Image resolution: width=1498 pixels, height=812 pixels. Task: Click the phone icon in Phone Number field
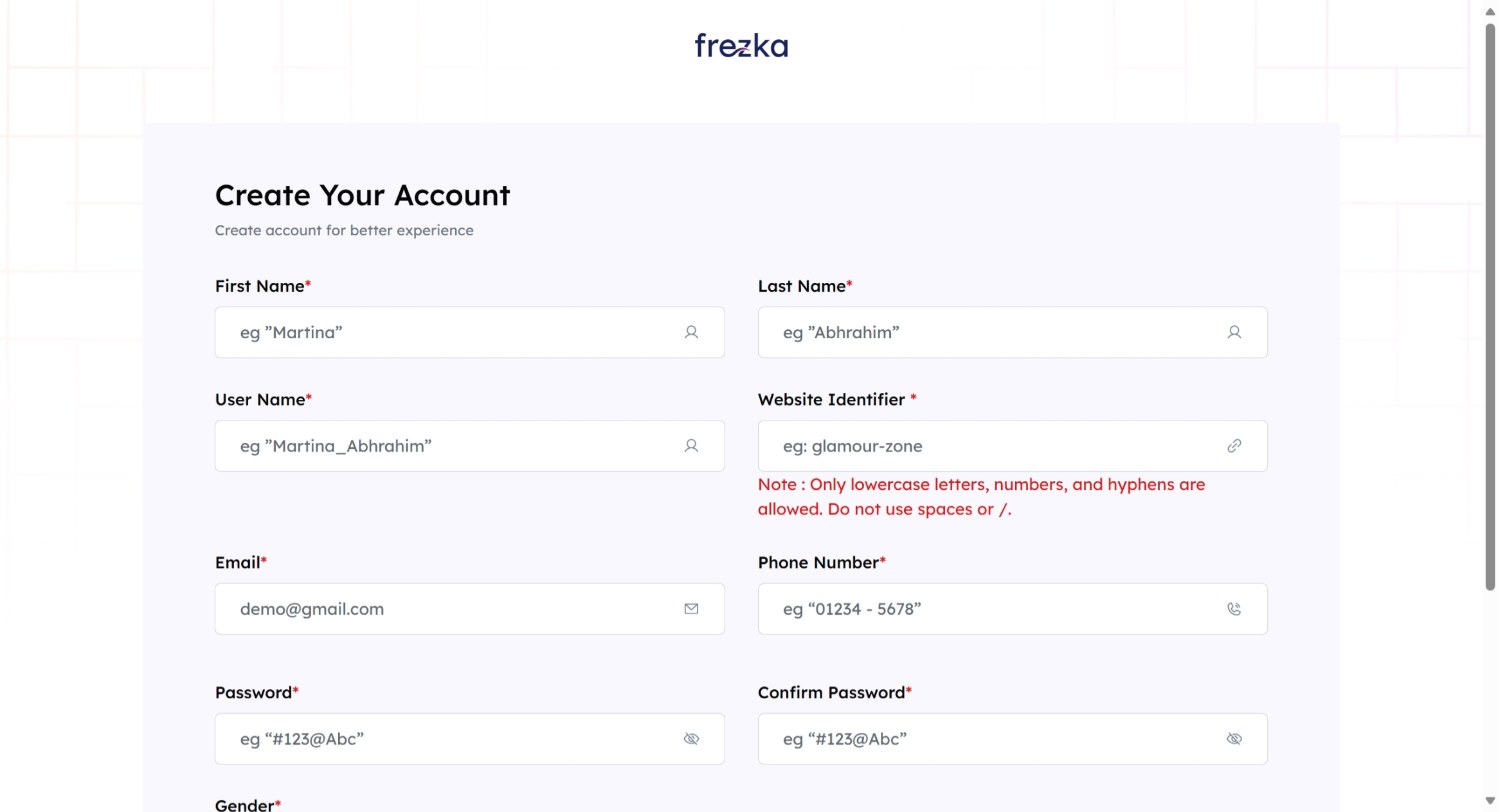tap(1234, 609)
